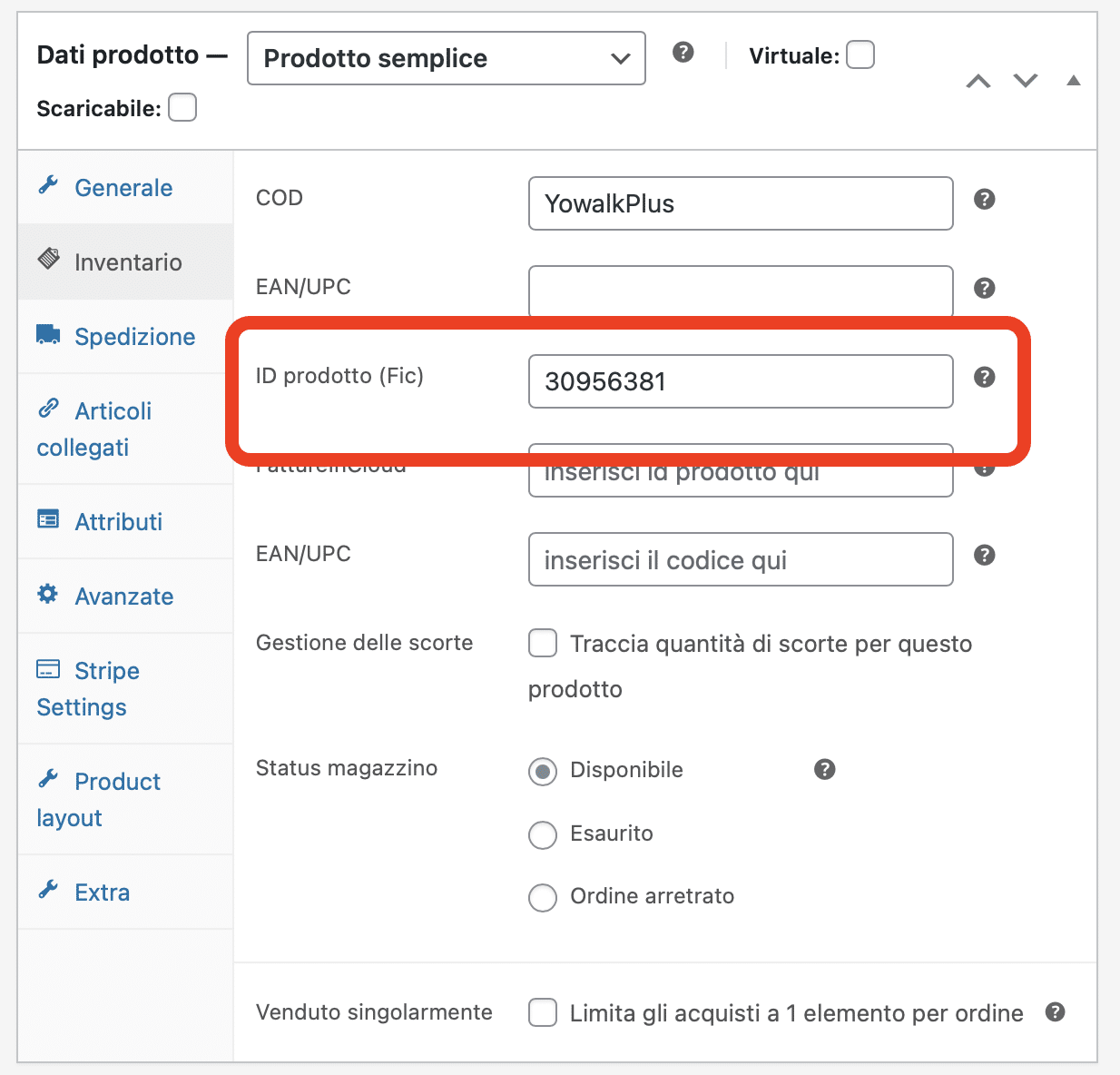The image size is (1120, 1075).
Task: Click the COD field containing YowalkPlus
Action: (x=740, y=203)
